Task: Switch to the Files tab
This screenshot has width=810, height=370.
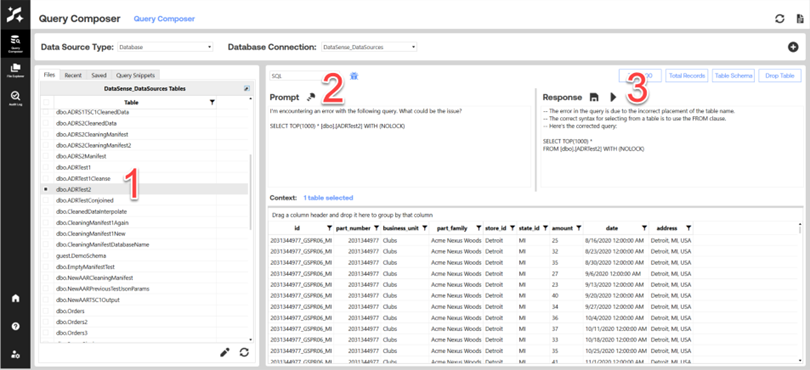Action: click(x=50, y=75)
